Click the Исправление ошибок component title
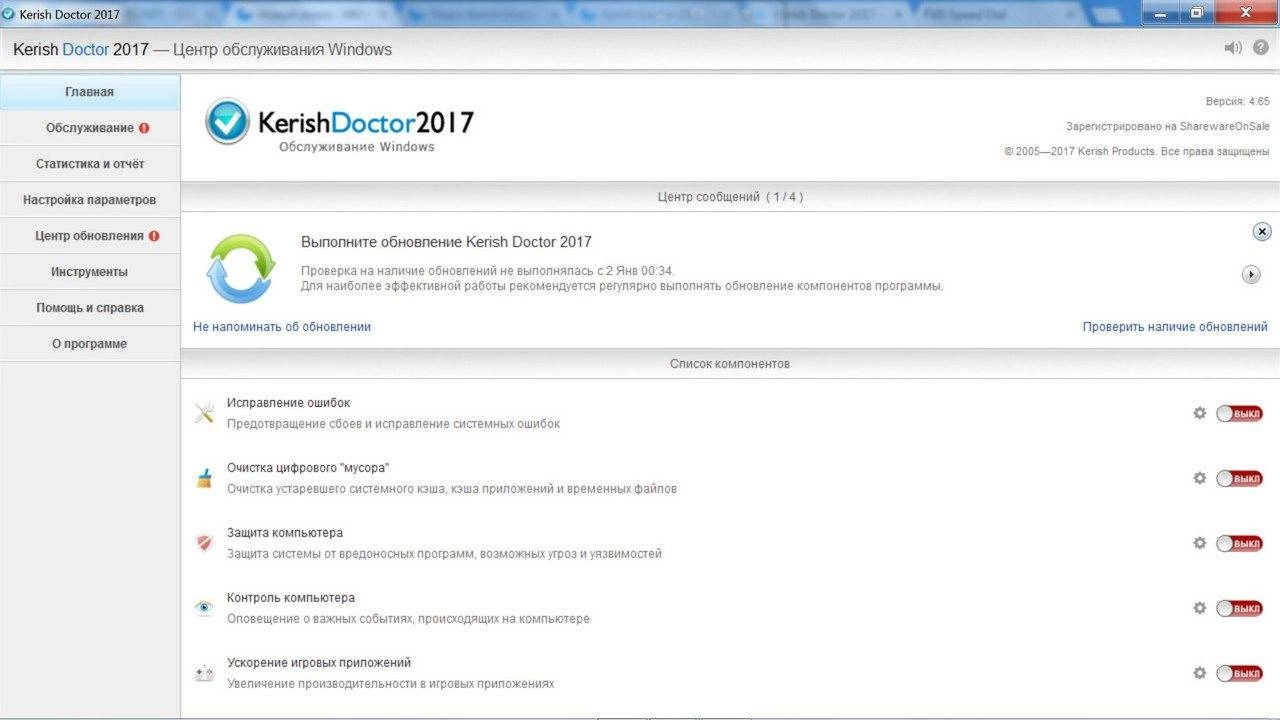1280x720 pixels. click(289, 403)
